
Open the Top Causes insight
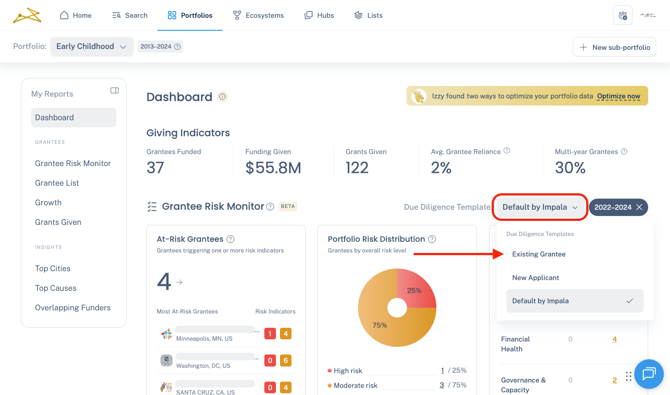coord(56,288)
